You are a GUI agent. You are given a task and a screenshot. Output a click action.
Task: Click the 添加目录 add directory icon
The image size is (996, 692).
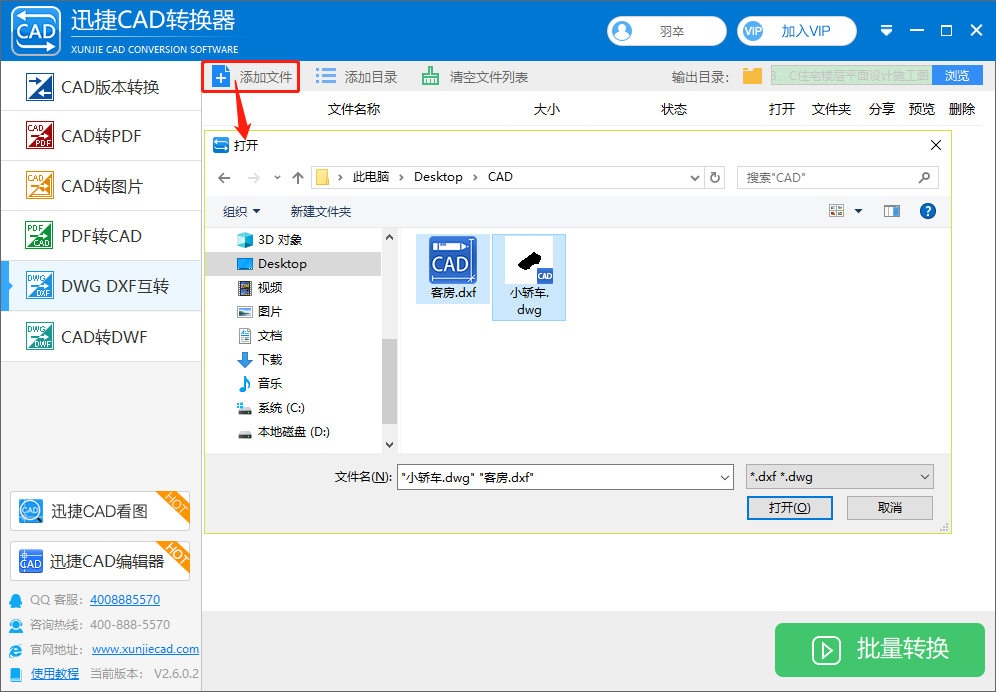click(325, 74)
